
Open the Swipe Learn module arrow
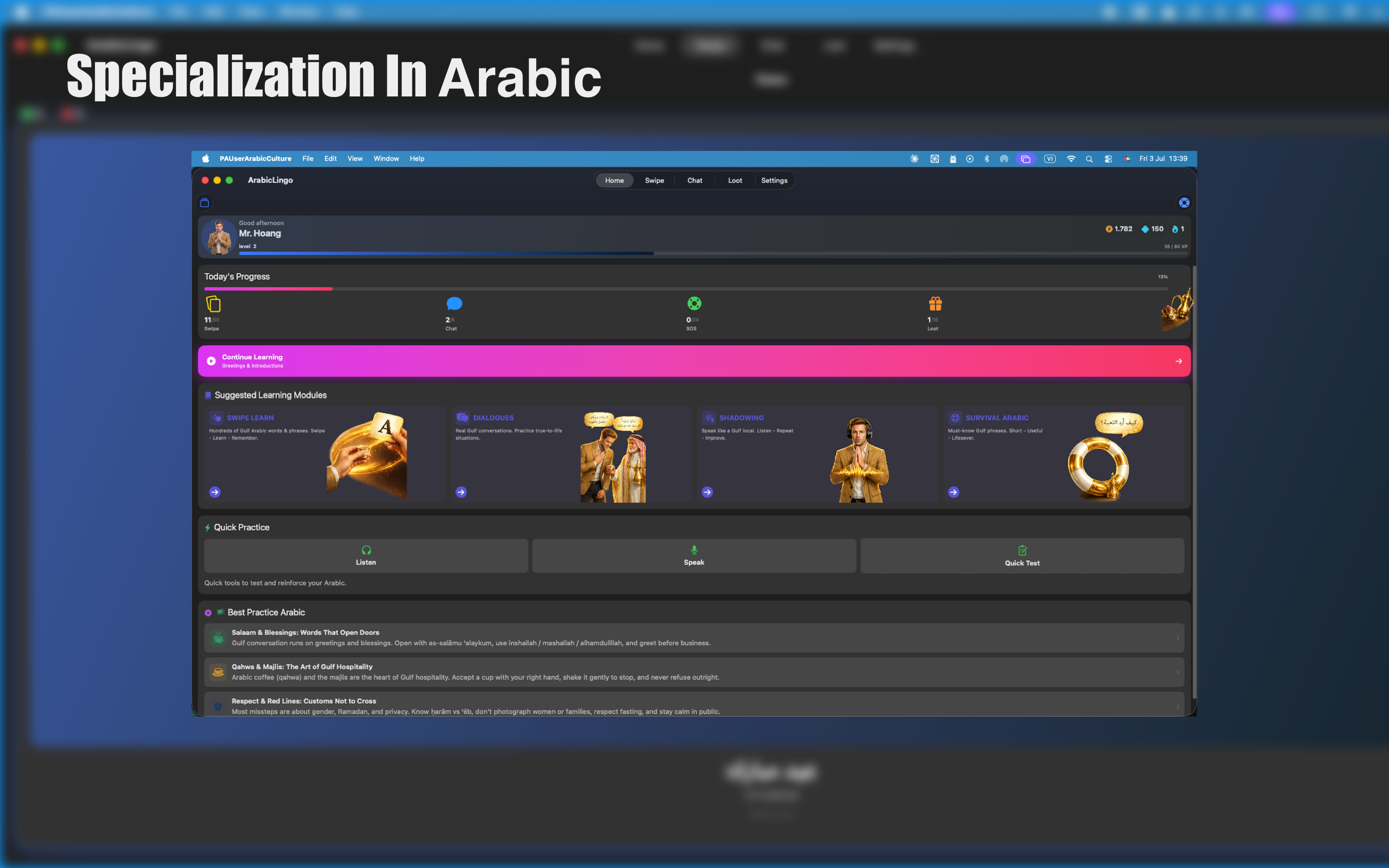pyautogui.click(x=215, y=492)
